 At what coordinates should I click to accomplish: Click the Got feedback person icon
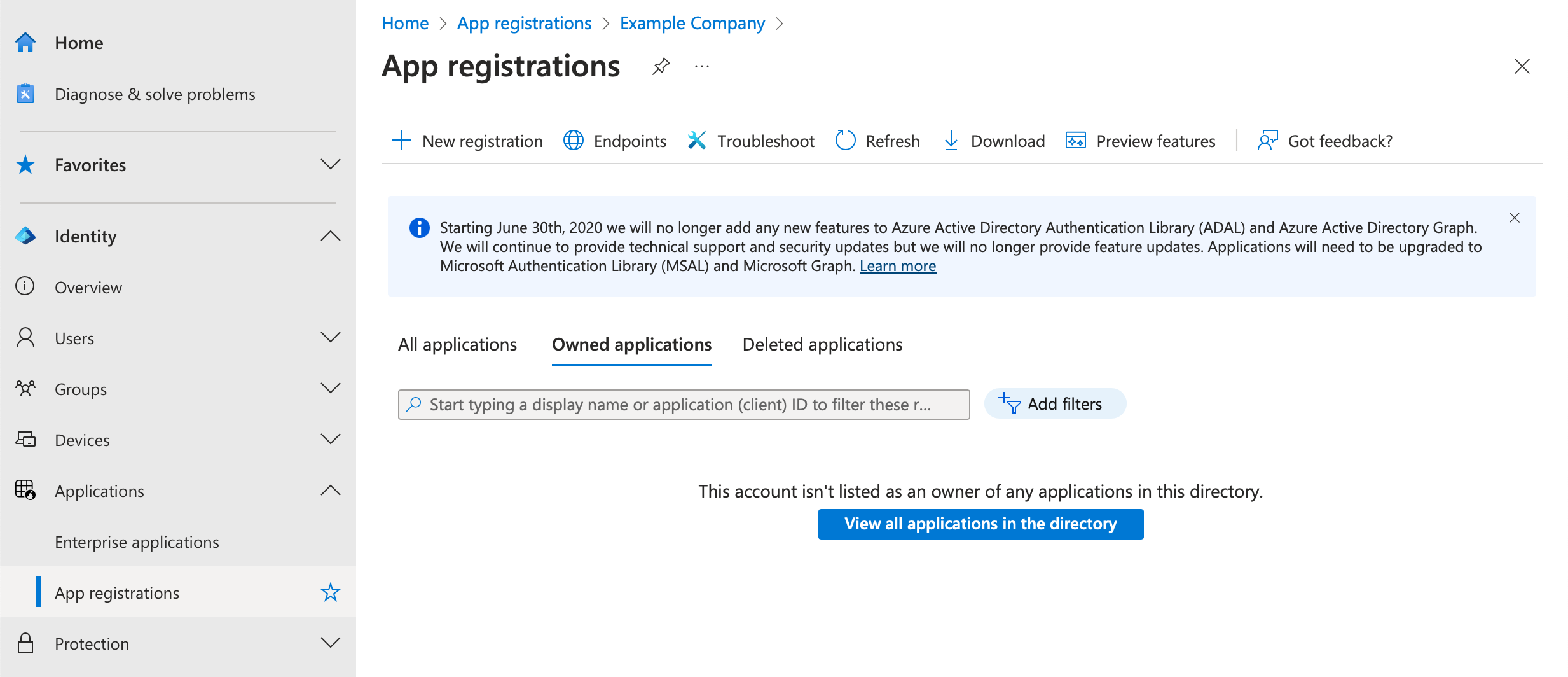pos(1267,141)
